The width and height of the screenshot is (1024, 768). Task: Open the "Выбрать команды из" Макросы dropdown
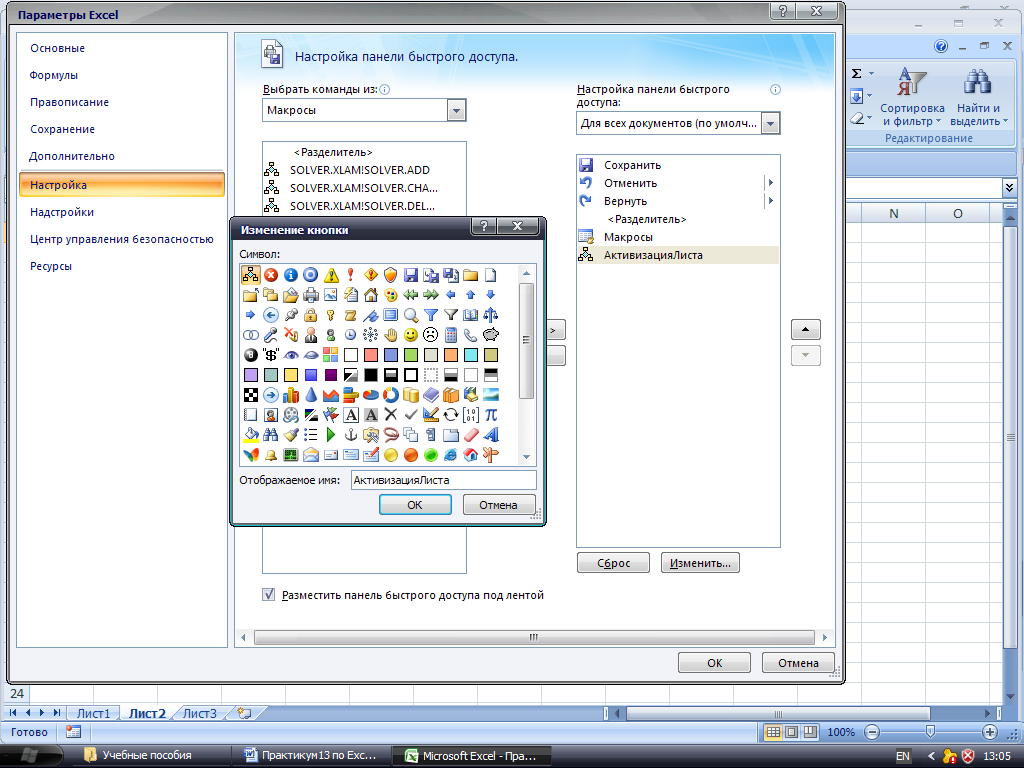tap(456, 110)
